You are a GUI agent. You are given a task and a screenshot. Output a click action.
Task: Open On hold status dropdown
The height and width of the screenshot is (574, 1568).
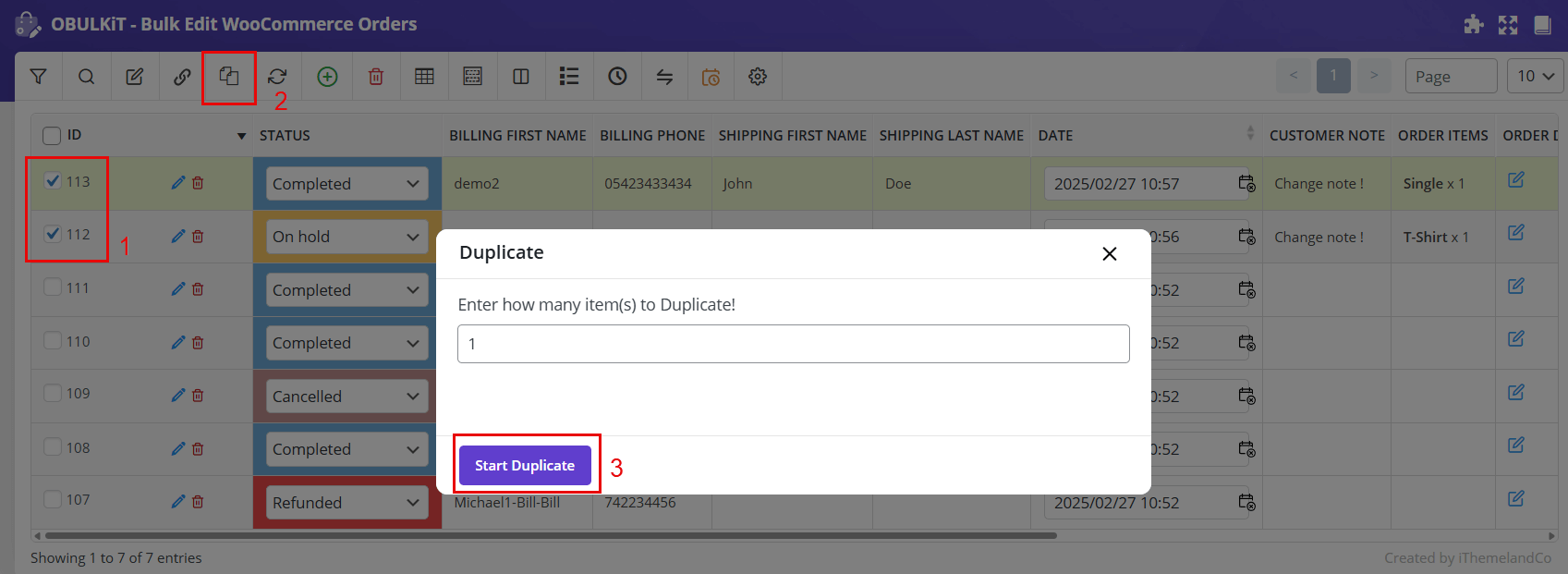tap(346, 237)
